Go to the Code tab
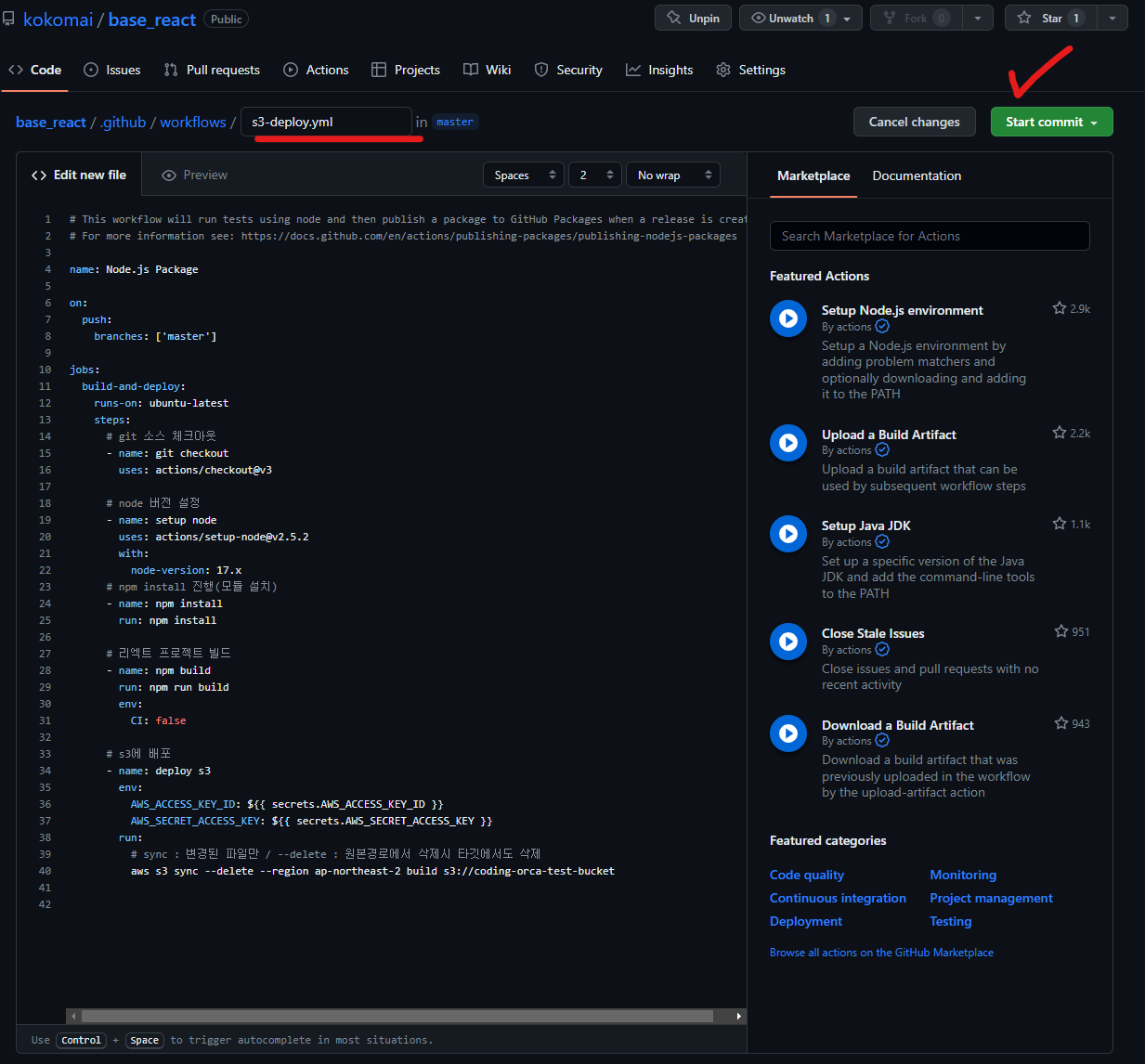1145x1064 pixels. 35,70
